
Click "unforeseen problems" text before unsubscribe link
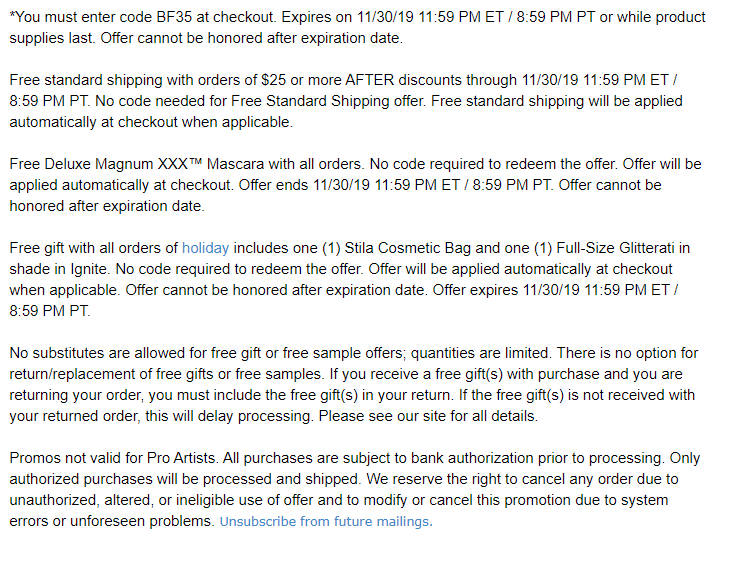141,521
